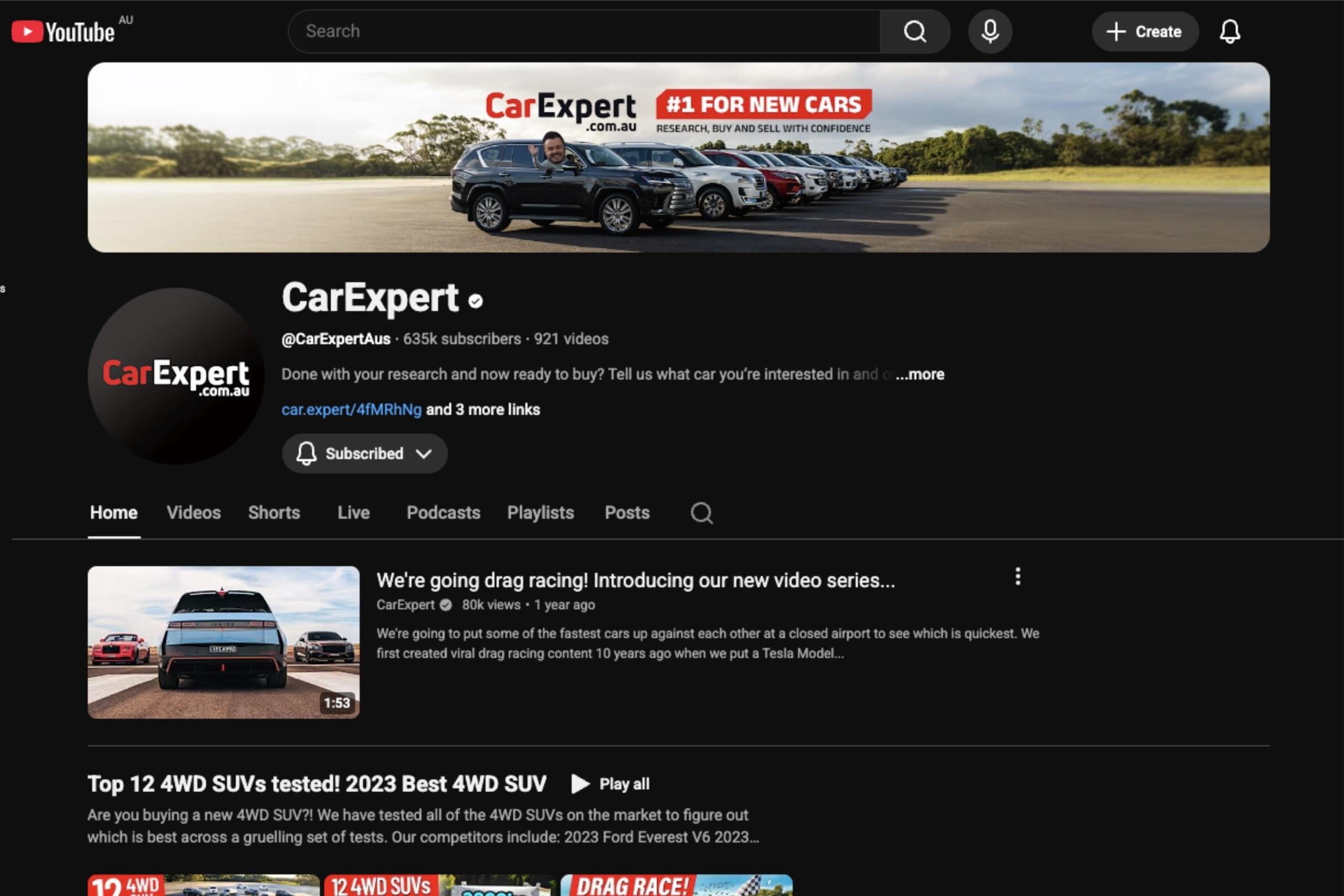Image resolution: width=1344 pixels, height=896 pixels.
Task: Open the Podcasts tab
Action: pyautogui.click(x=443, y=513)
